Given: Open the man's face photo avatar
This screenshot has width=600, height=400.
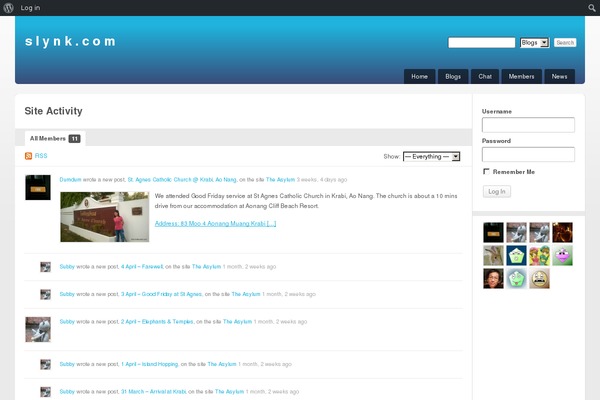Looking at the screenshot, I should pyautogui.click(x=493, y=278).
